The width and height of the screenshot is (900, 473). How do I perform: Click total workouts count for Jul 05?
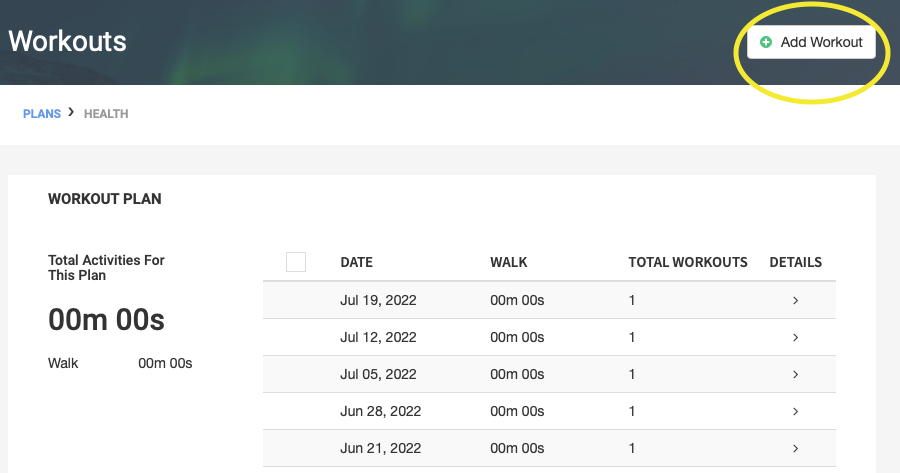click(632, 374)
